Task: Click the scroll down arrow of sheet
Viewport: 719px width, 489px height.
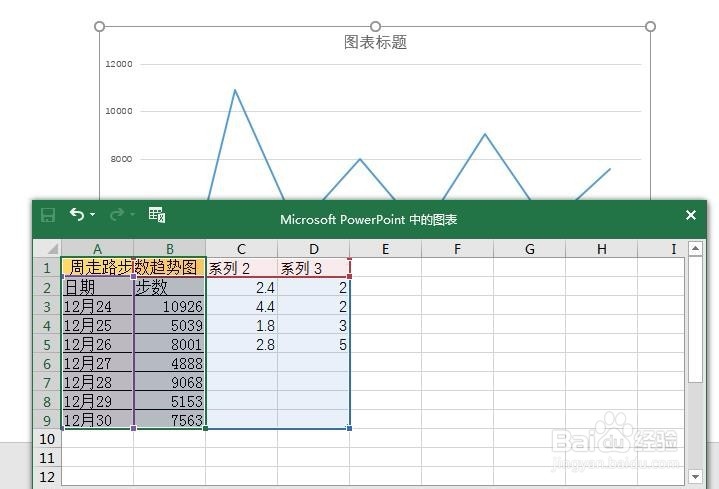Action: [x=696, y=477]
